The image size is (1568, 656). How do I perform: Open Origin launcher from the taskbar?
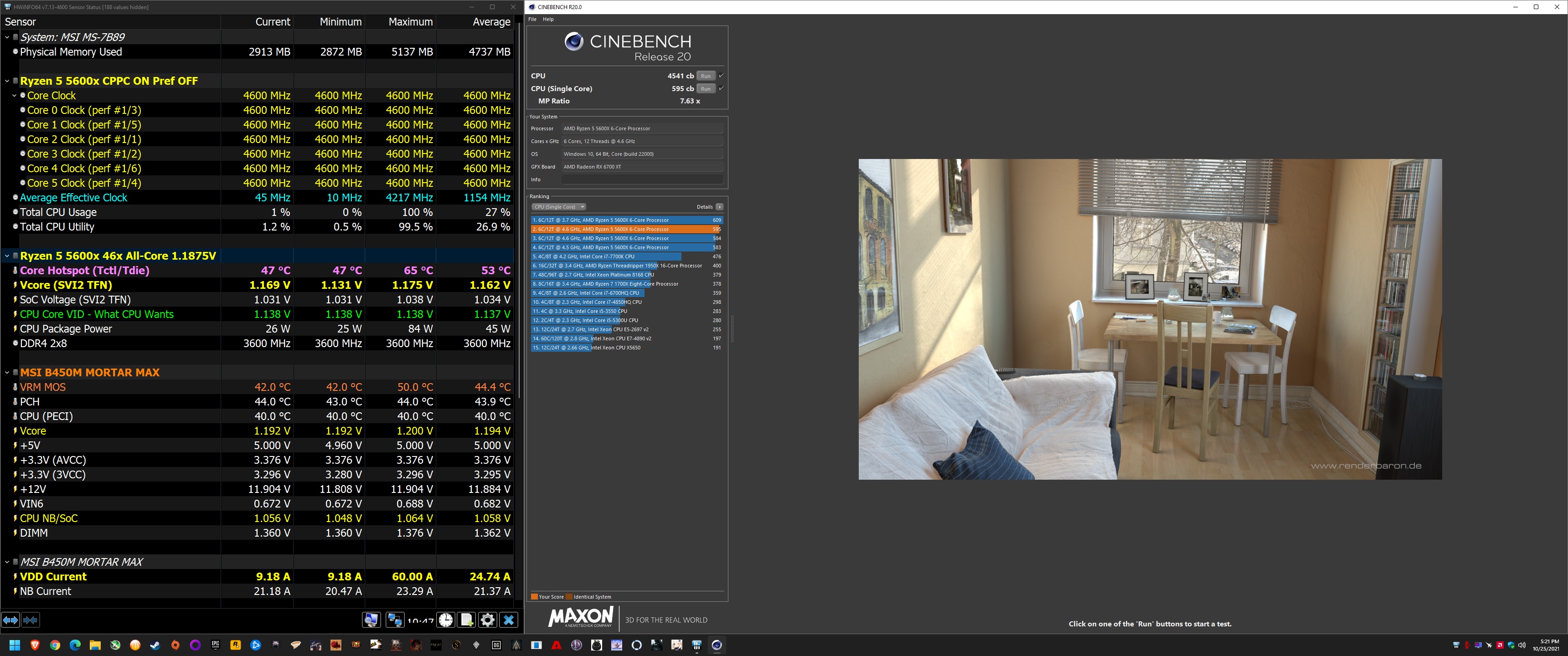[x=175, y=645]
